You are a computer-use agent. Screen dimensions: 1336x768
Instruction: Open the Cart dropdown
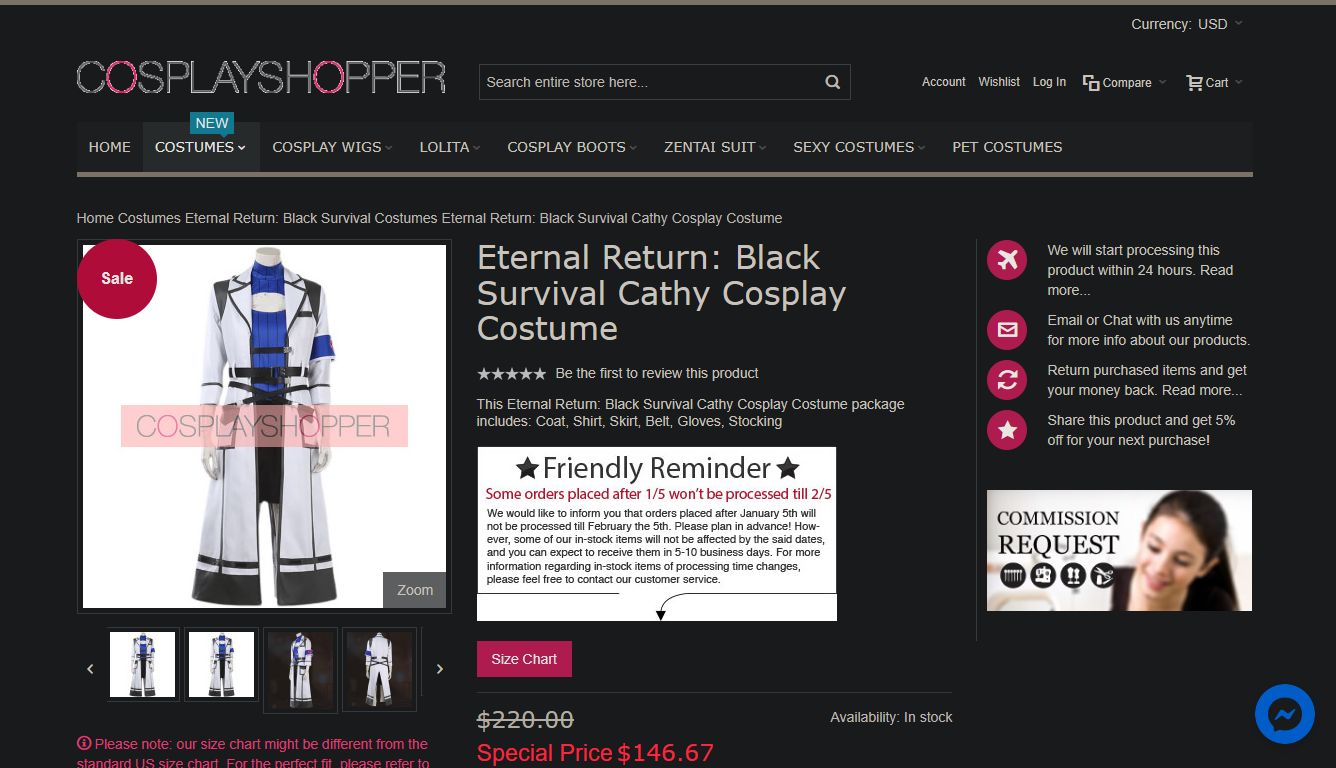pos(1214,83)
